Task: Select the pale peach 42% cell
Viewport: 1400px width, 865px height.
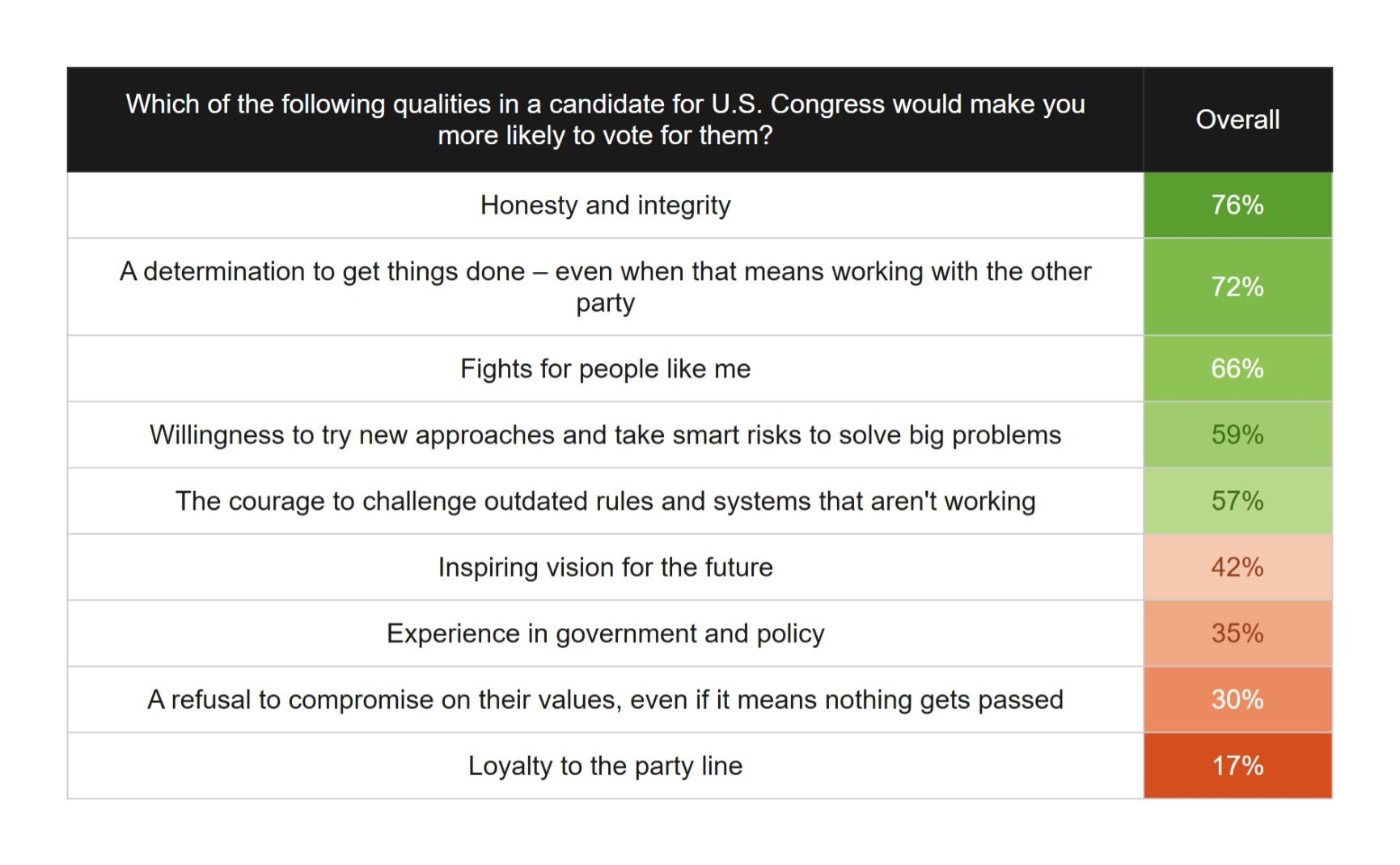Action: (1237, 567)
